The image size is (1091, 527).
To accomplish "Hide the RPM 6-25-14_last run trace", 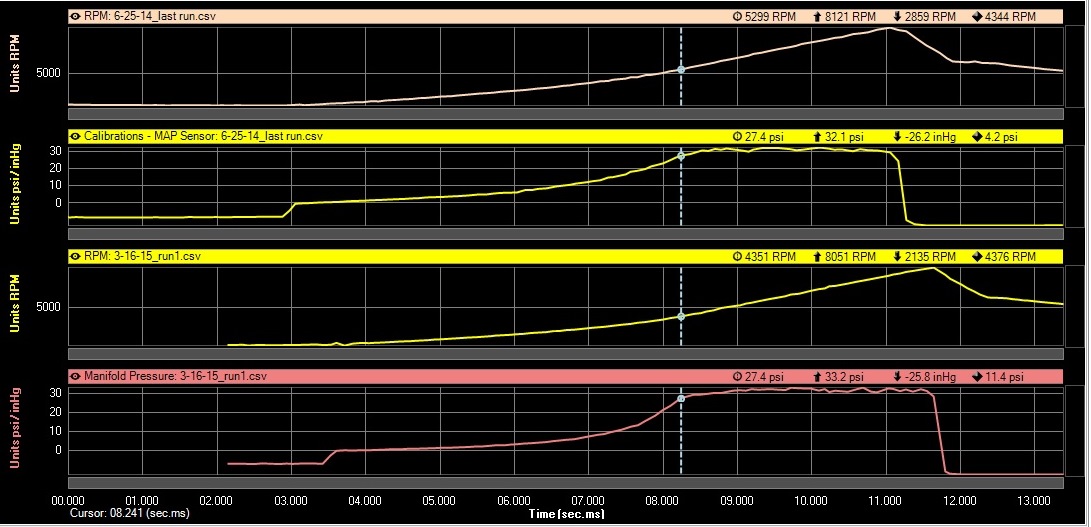I will [x=75, y=17].
